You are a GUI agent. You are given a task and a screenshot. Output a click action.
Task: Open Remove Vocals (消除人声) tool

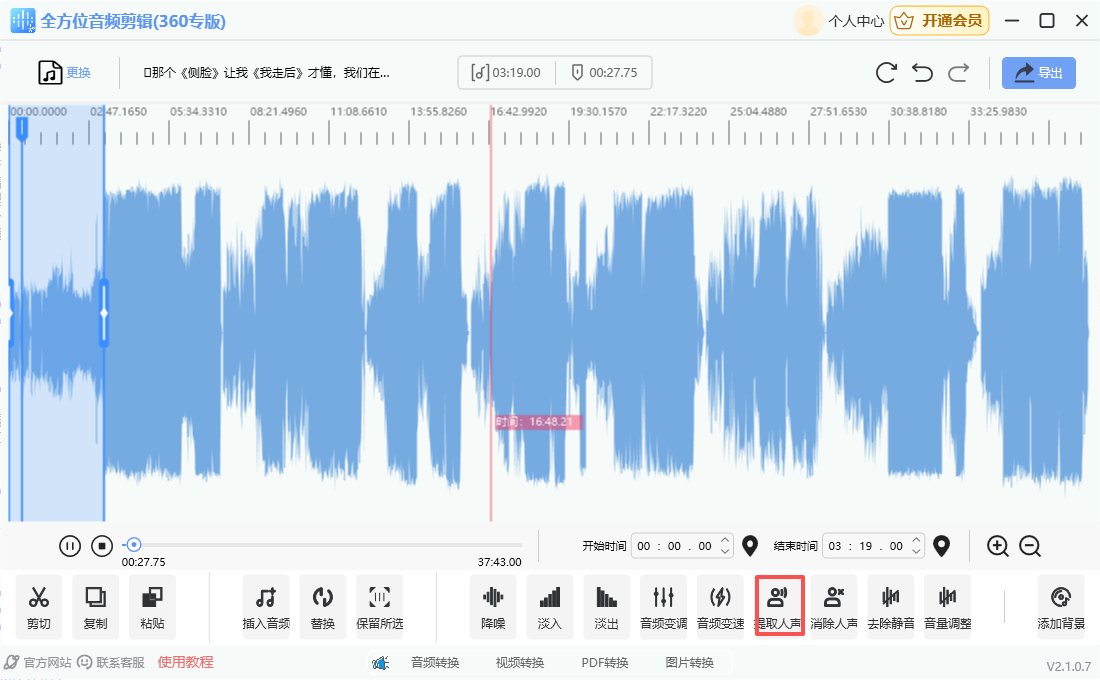coord(834,606)
